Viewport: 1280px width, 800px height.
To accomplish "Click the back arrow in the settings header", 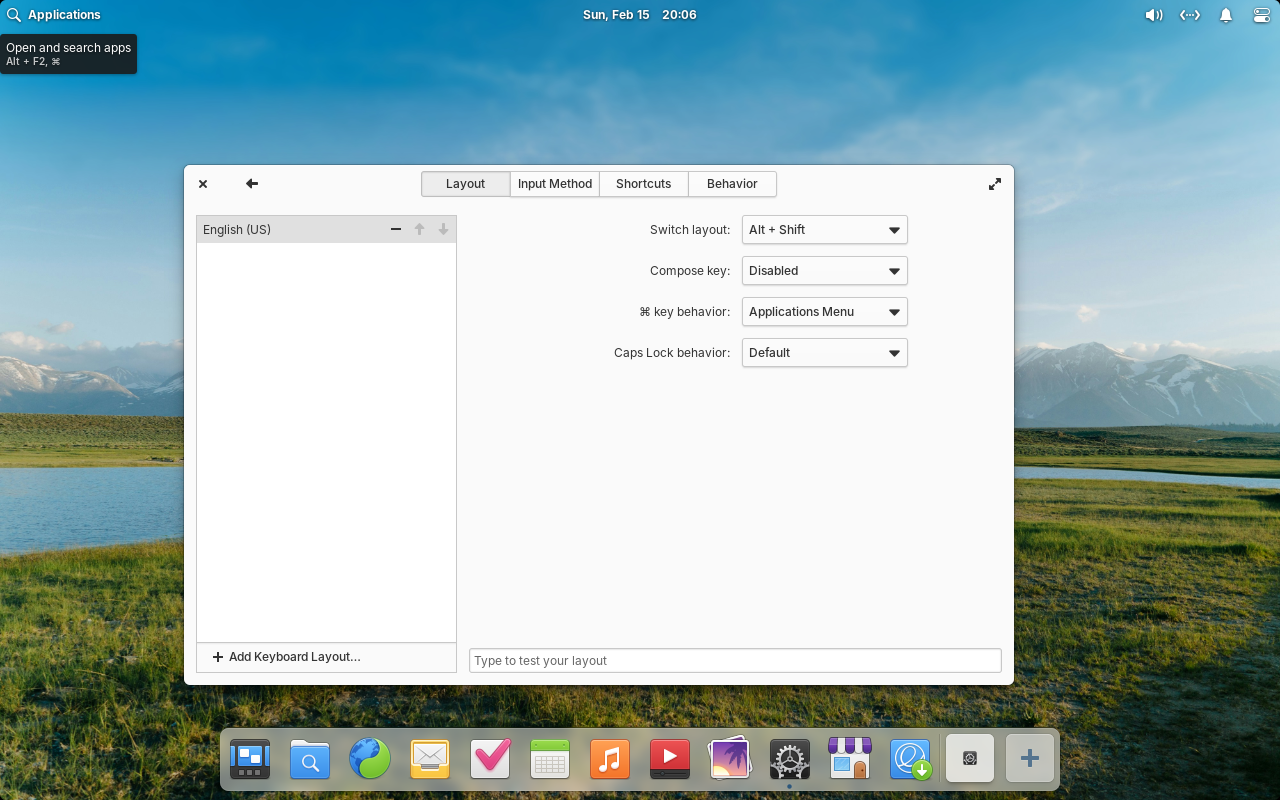I will point(252,184).
